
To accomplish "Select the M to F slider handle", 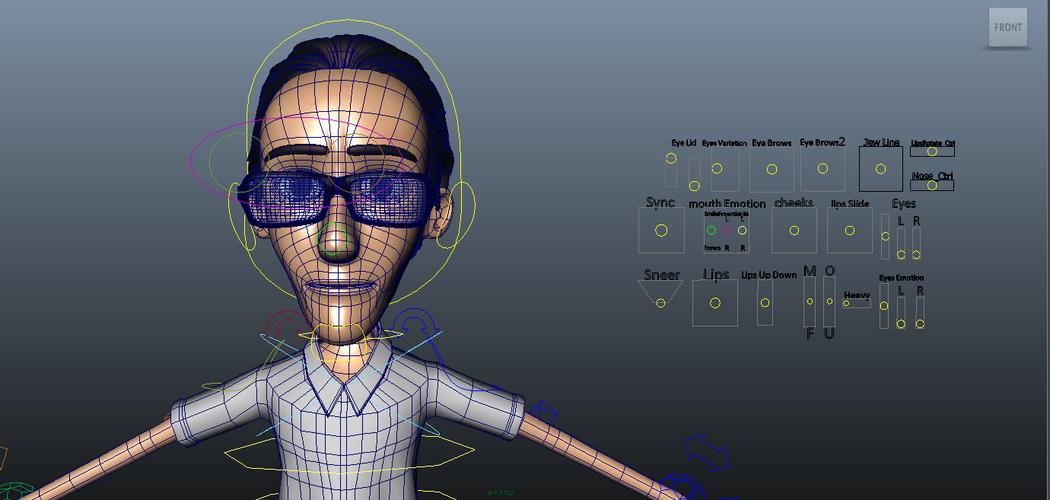I will (x=809, y=301).
